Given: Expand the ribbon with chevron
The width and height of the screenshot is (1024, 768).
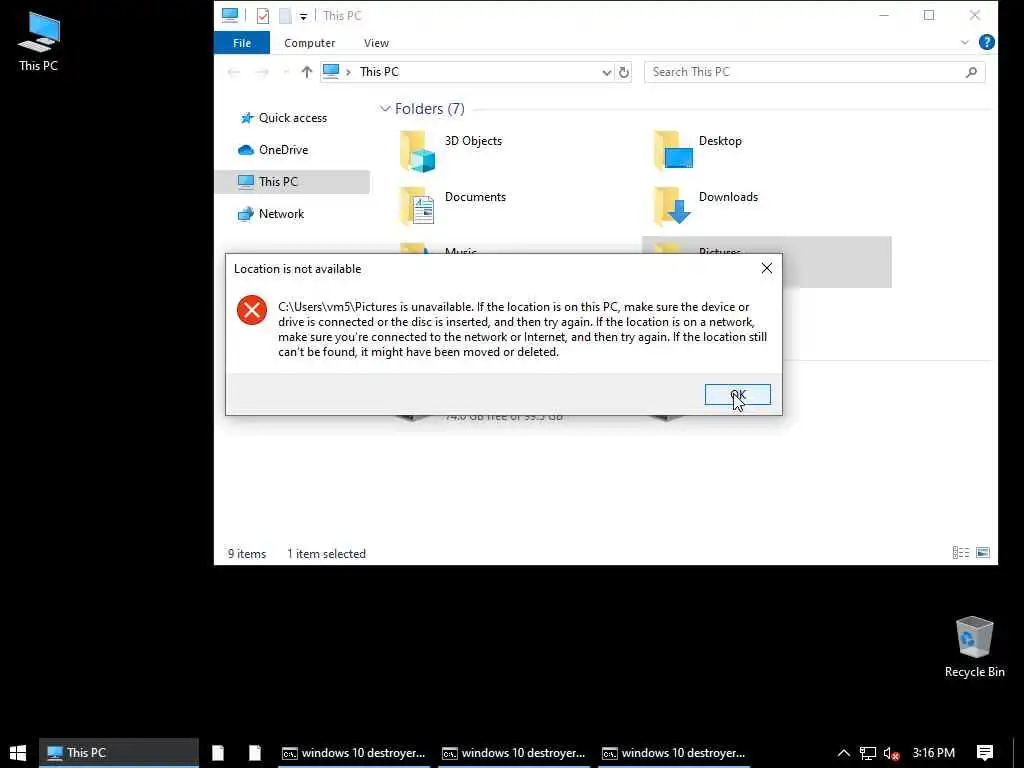Looking at the screenshot, I should (x=965, y=42).
